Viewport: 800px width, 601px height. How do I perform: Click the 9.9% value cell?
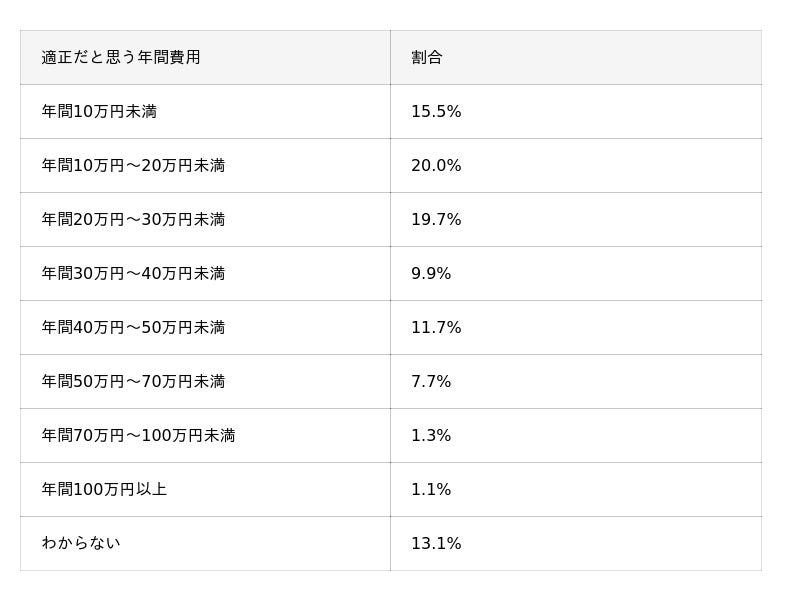[x=431, y=274]
